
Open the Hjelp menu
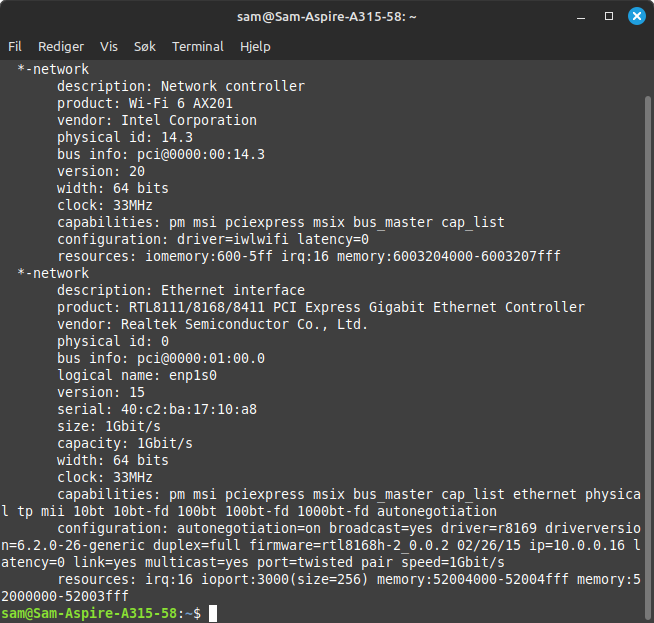(255, 46)
